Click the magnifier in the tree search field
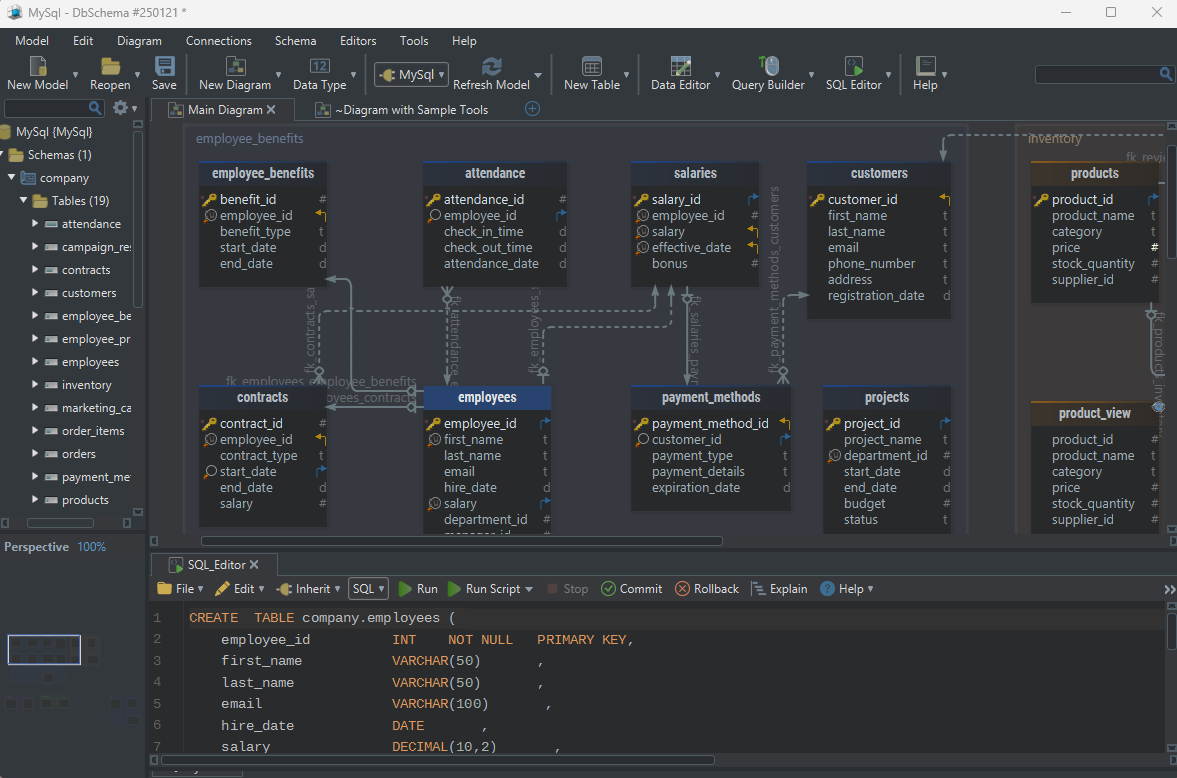 coord(95,108)
